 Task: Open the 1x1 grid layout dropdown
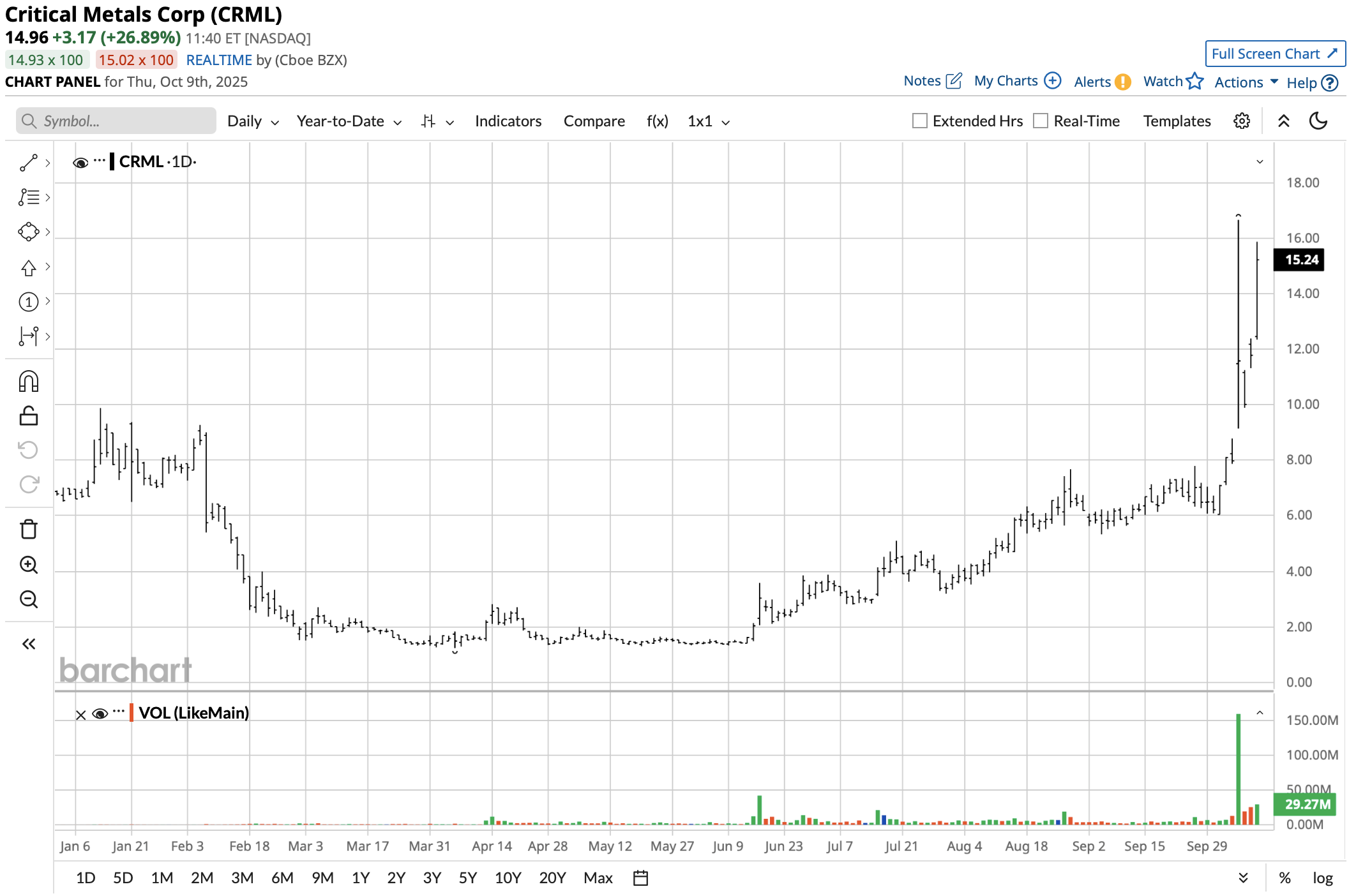coord(708,121)
